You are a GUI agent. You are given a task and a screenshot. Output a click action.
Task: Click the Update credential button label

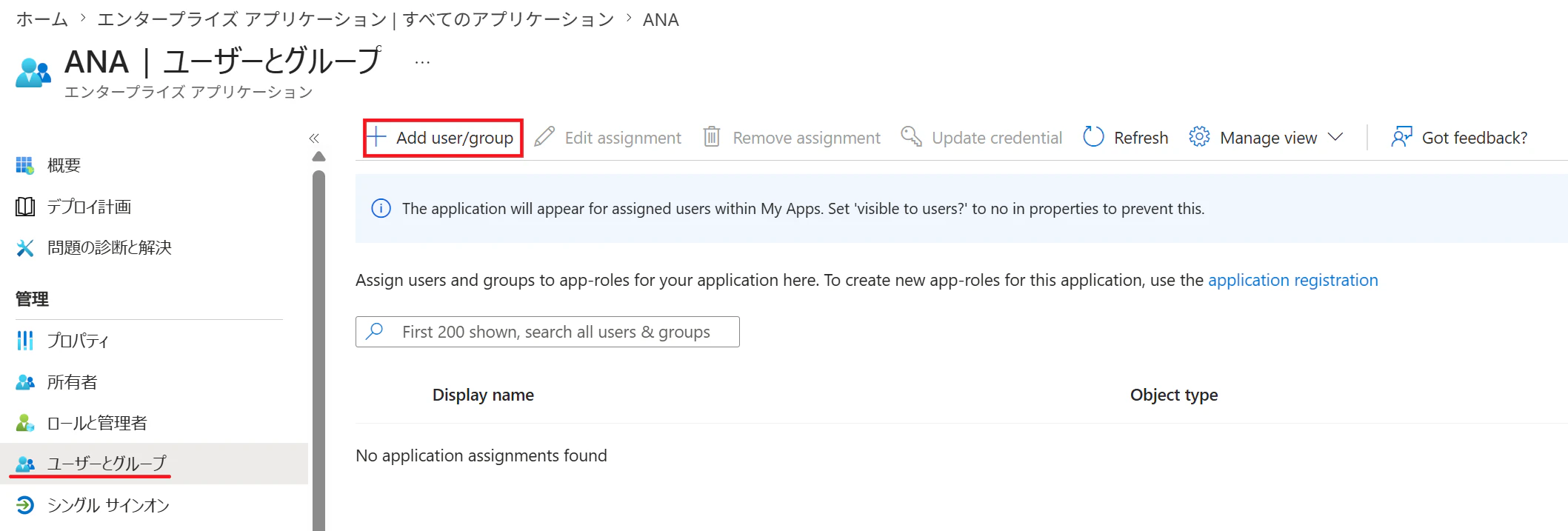click(x=997, y=138)
